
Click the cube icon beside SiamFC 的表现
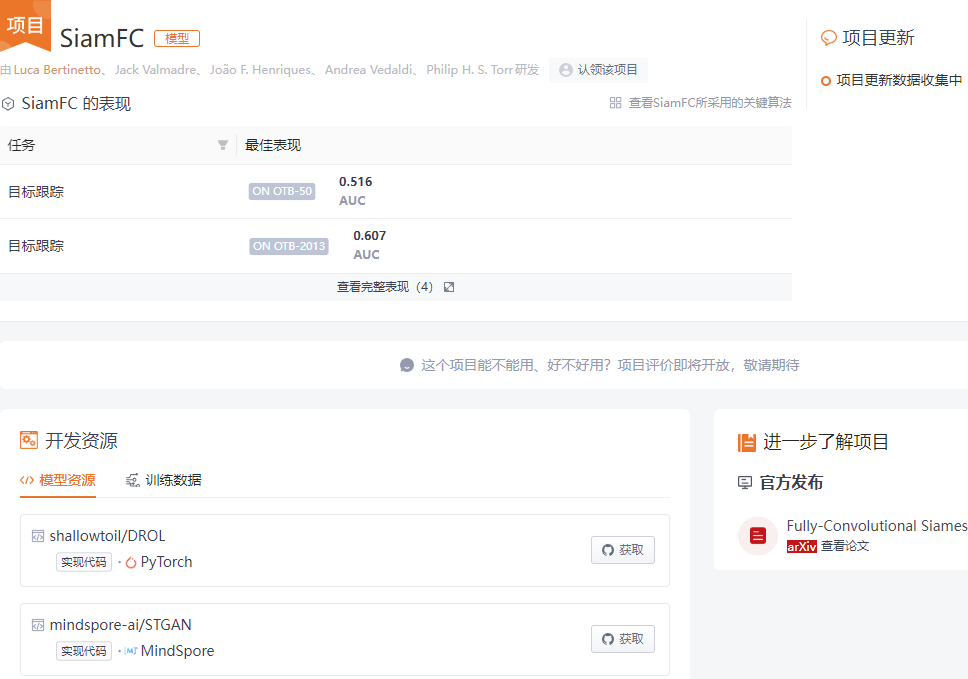8,104
